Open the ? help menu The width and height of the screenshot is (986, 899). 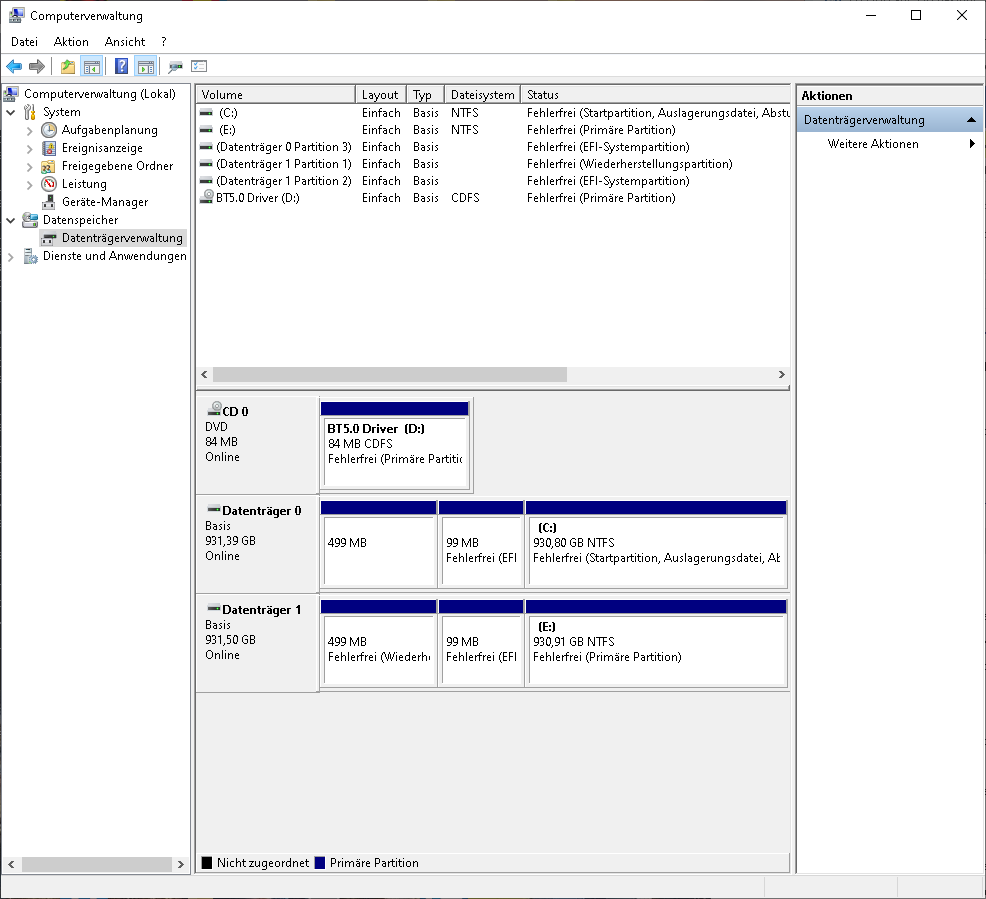coord(163,41)
